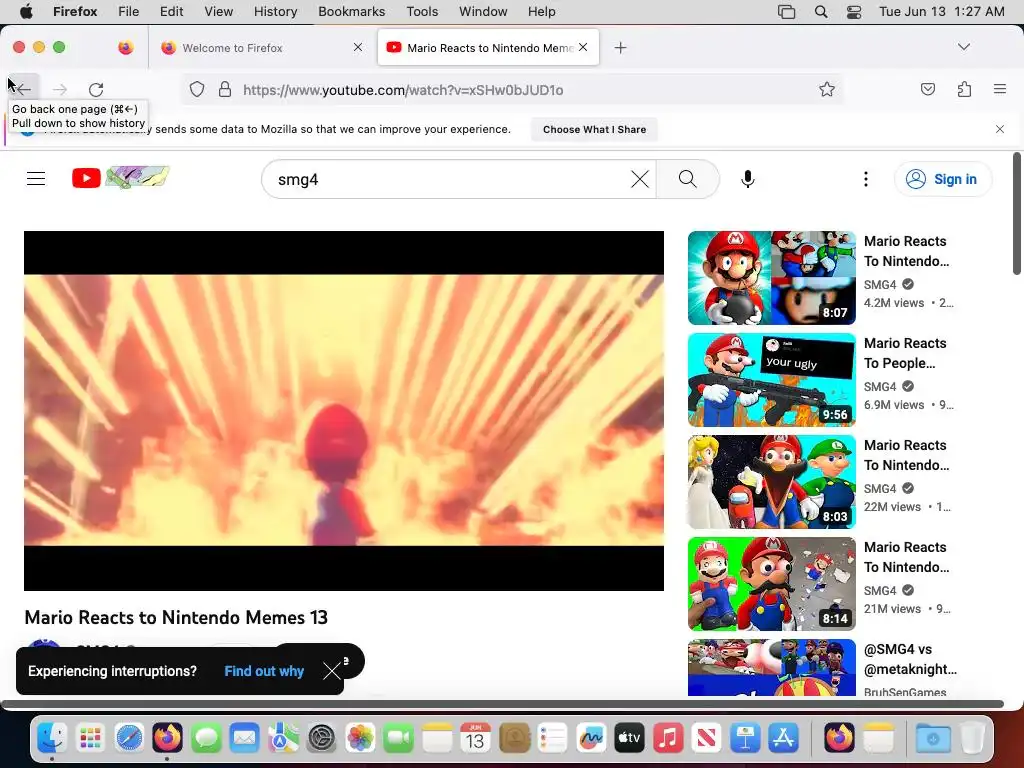Click the site security padlock icon
This screenshot has height=768, width=1024.
225,89
